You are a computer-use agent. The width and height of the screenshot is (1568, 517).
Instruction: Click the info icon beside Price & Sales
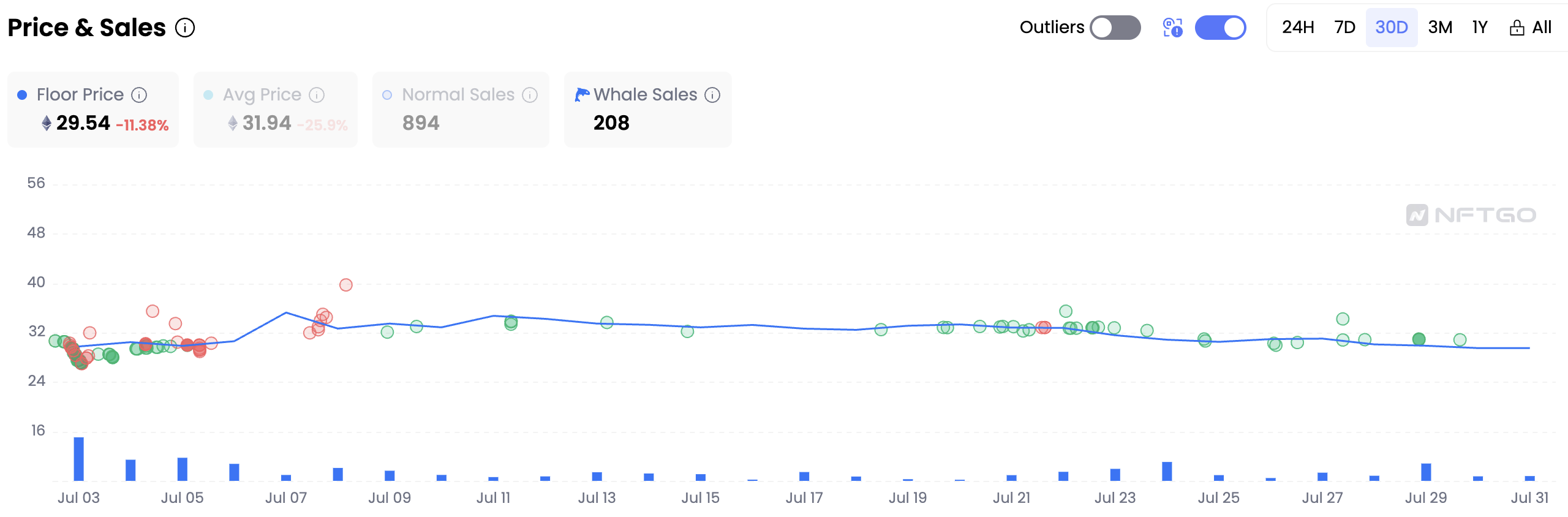tap(185, 28)
